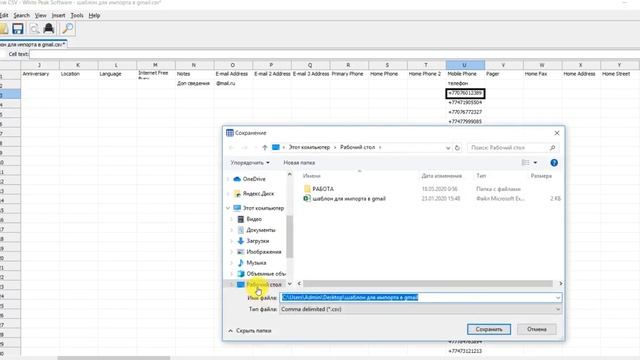Select Яндекс.Диск in the navigation pane
The width and height of the screenshot is (640, 360).
coord(258,193)
